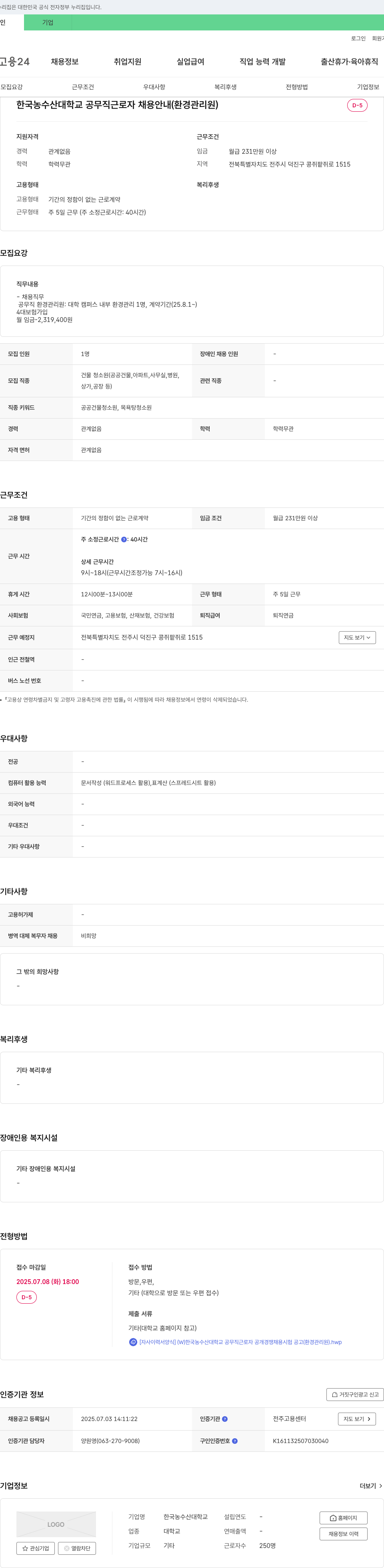This screenshot has height=1568, width=384.
Task: Click the 병역 대체 복무자 채용 value 비희망
Action: click(89, 936)
